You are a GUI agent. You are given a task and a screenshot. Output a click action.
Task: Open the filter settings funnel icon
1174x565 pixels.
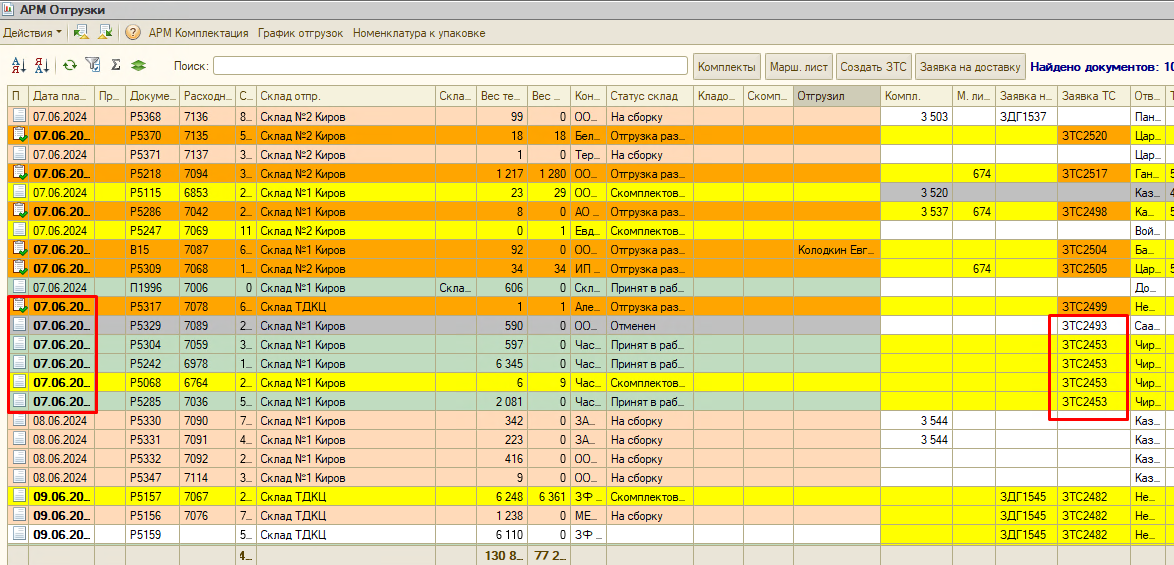point(93,66)
